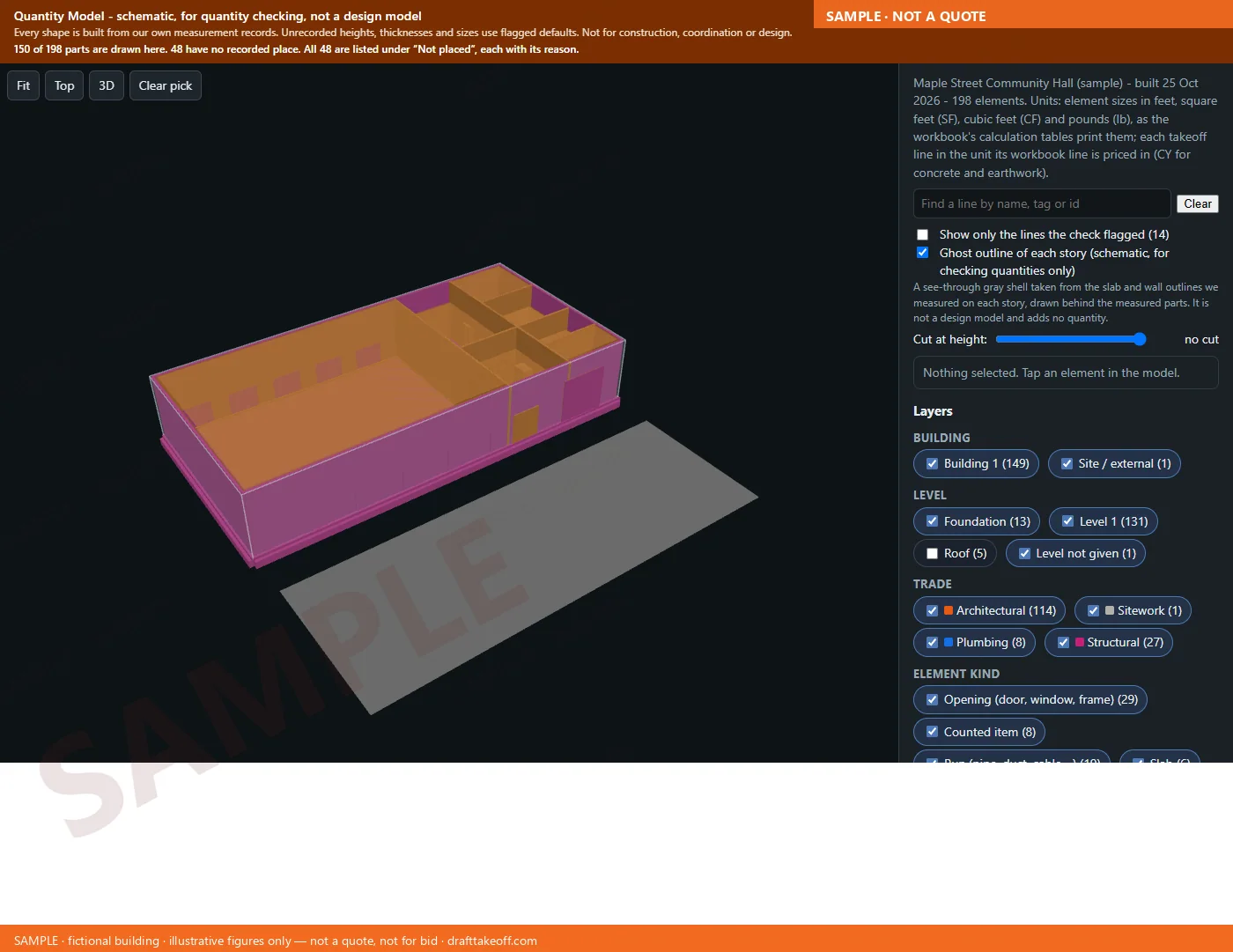Clear the current pick
This screenshot has height=952, width=1233.
[x=166, y=85]
